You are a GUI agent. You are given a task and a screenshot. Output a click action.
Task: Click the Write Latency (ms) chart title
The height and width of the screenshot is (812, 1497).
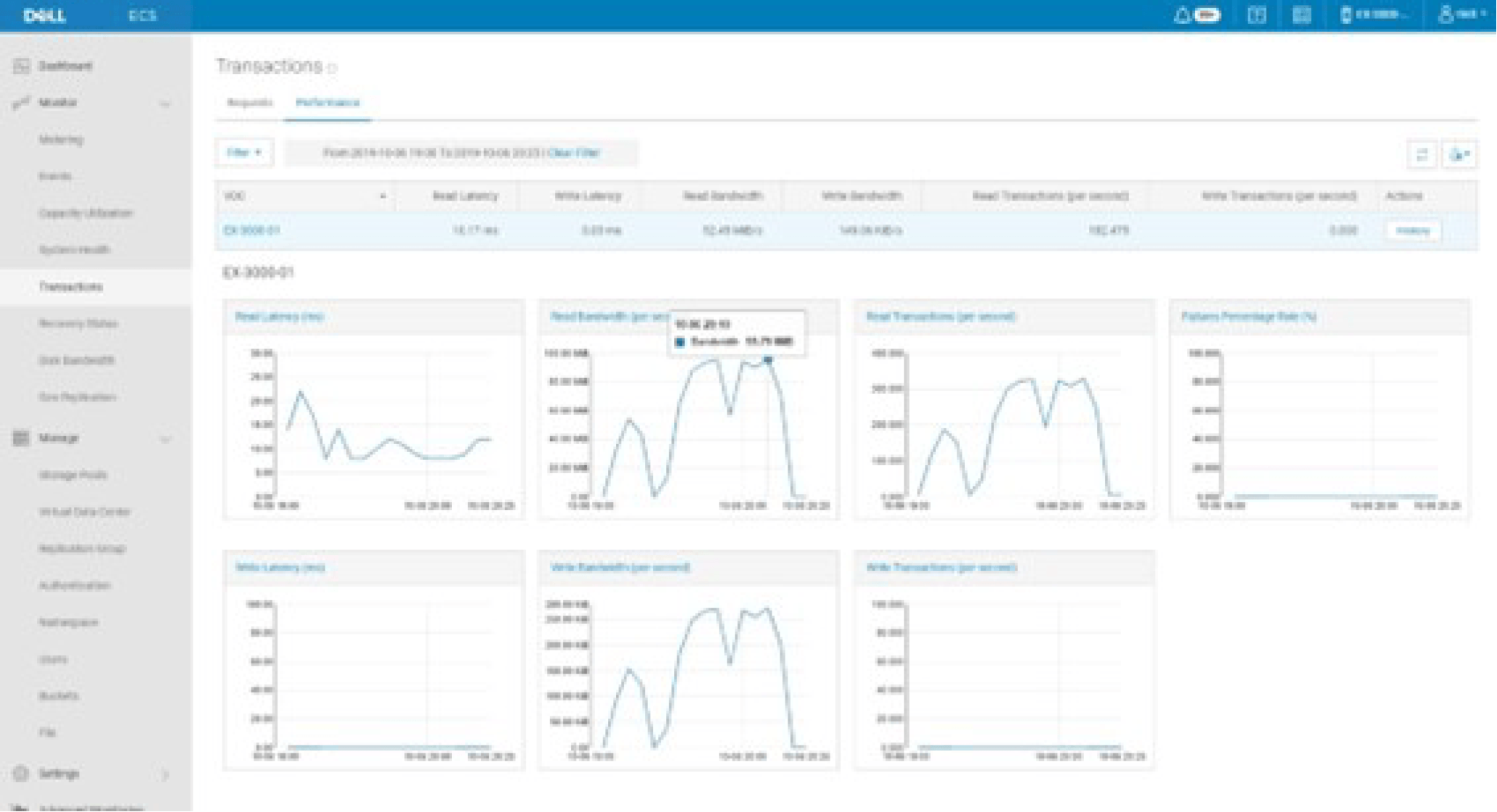coord(280,567)
